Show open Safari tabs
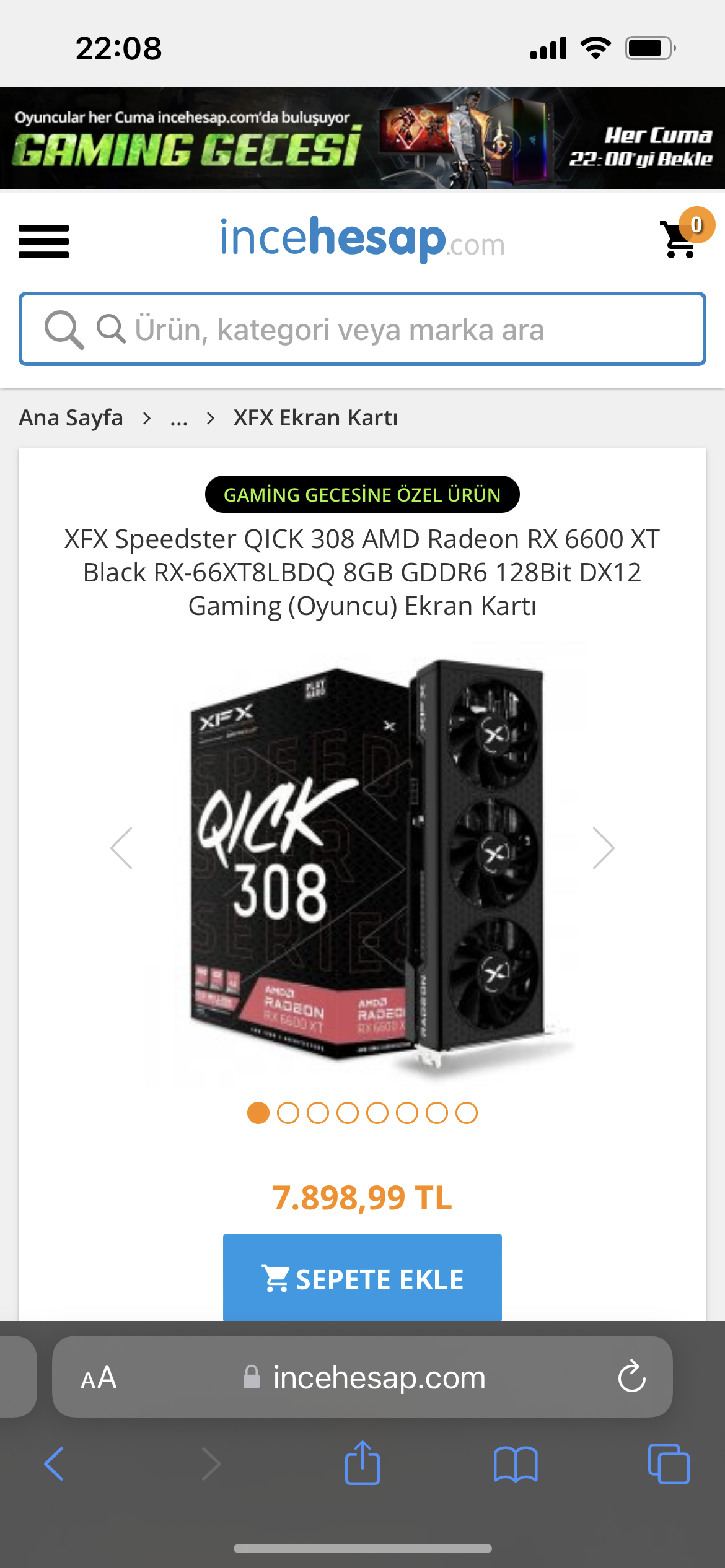The width and height of the screenshot is (725, 1568). tap(669, 1464)
